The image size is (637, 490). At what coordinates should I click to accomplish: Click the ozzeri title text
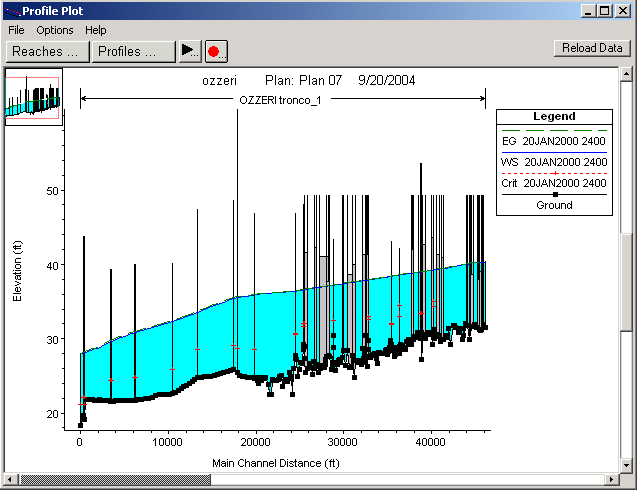[219, 80]
